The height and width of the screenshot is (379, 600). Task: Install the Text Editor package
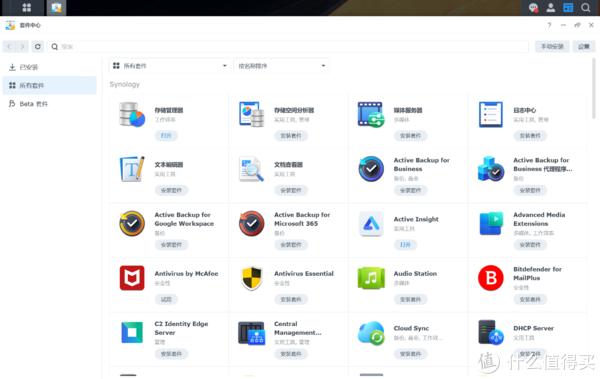click(x=171, y=190)
